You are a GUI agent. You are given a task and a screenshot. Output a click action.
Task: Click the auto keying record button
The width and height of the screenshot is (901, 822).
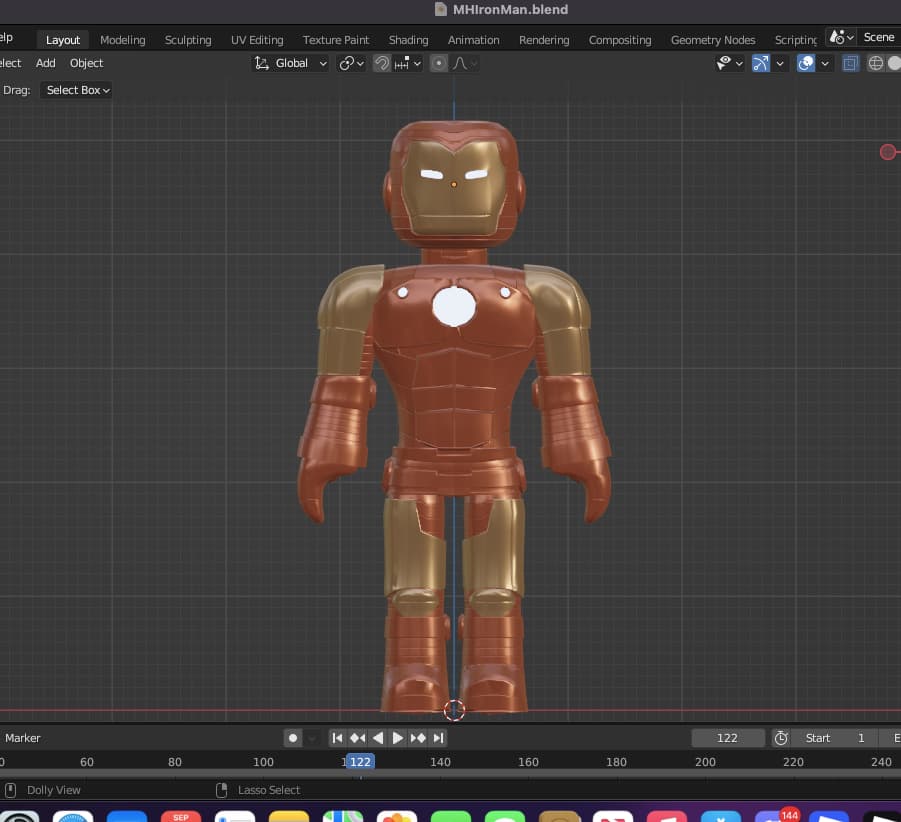pyautogui.click(x=293, y=738)
